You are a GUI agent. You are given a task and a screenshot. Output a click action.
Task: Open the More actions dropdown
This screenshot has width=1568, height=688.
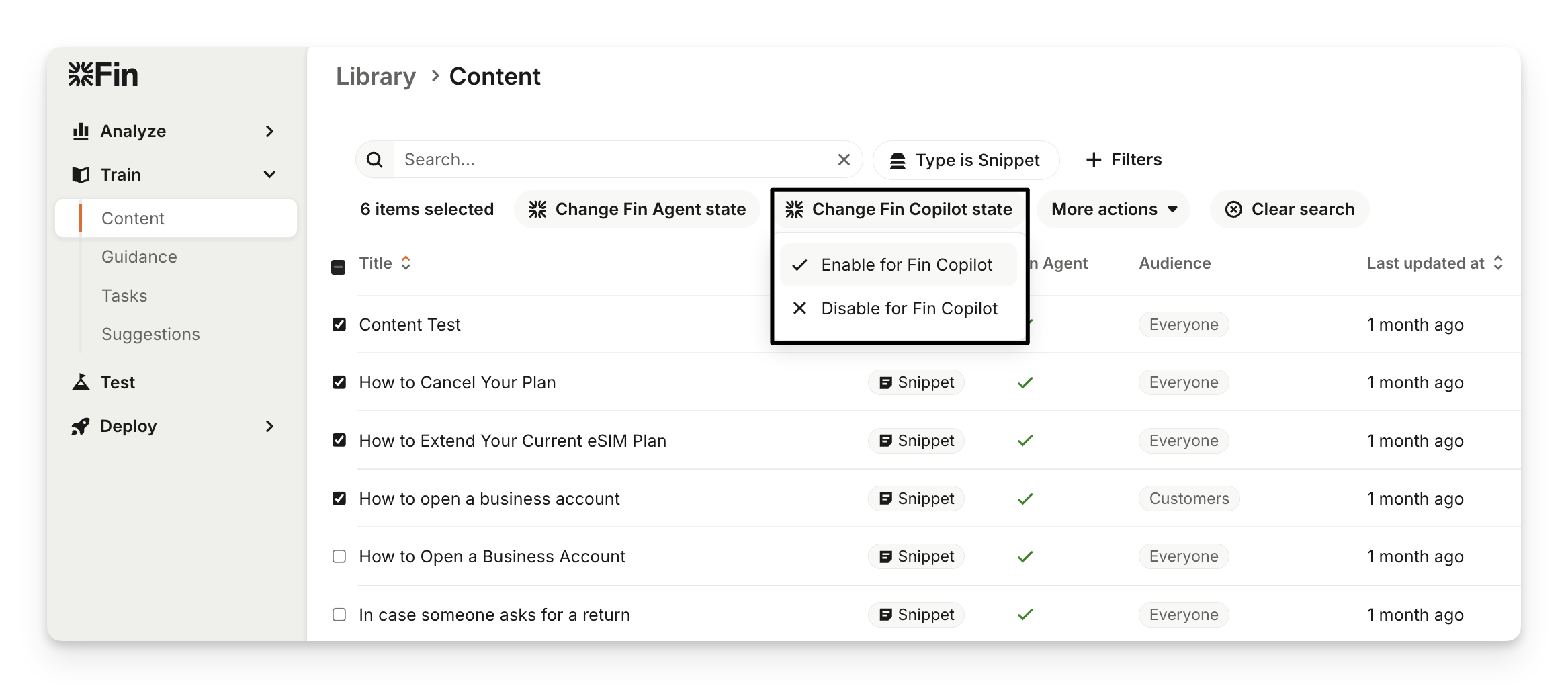click(x=1113, y=210)
